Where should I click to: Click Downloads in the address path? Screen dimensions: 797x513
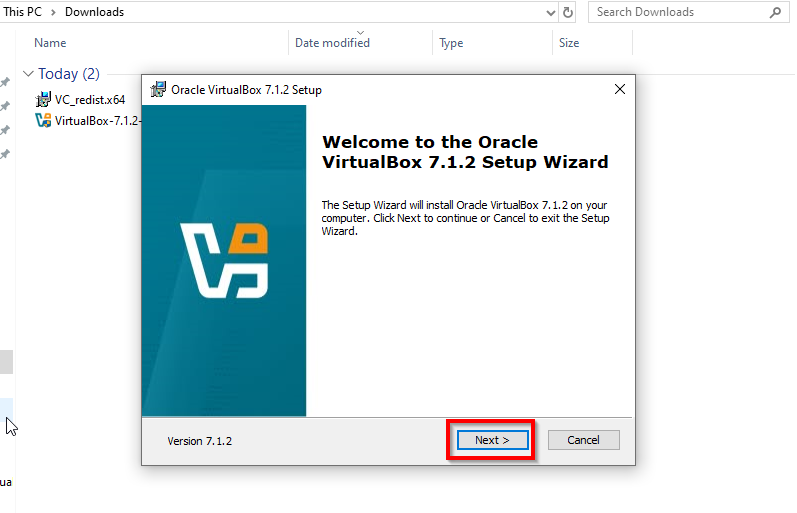point(95,12)
